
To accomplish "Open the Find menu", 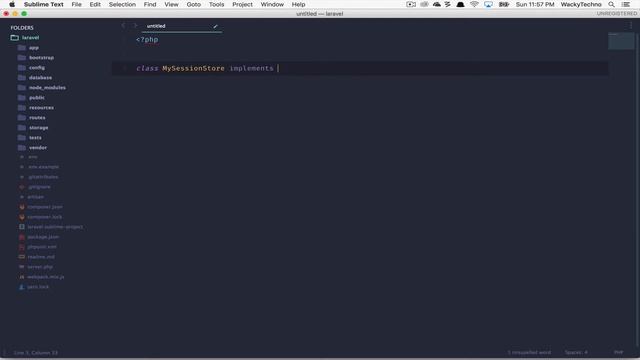I will coord(150,4).
